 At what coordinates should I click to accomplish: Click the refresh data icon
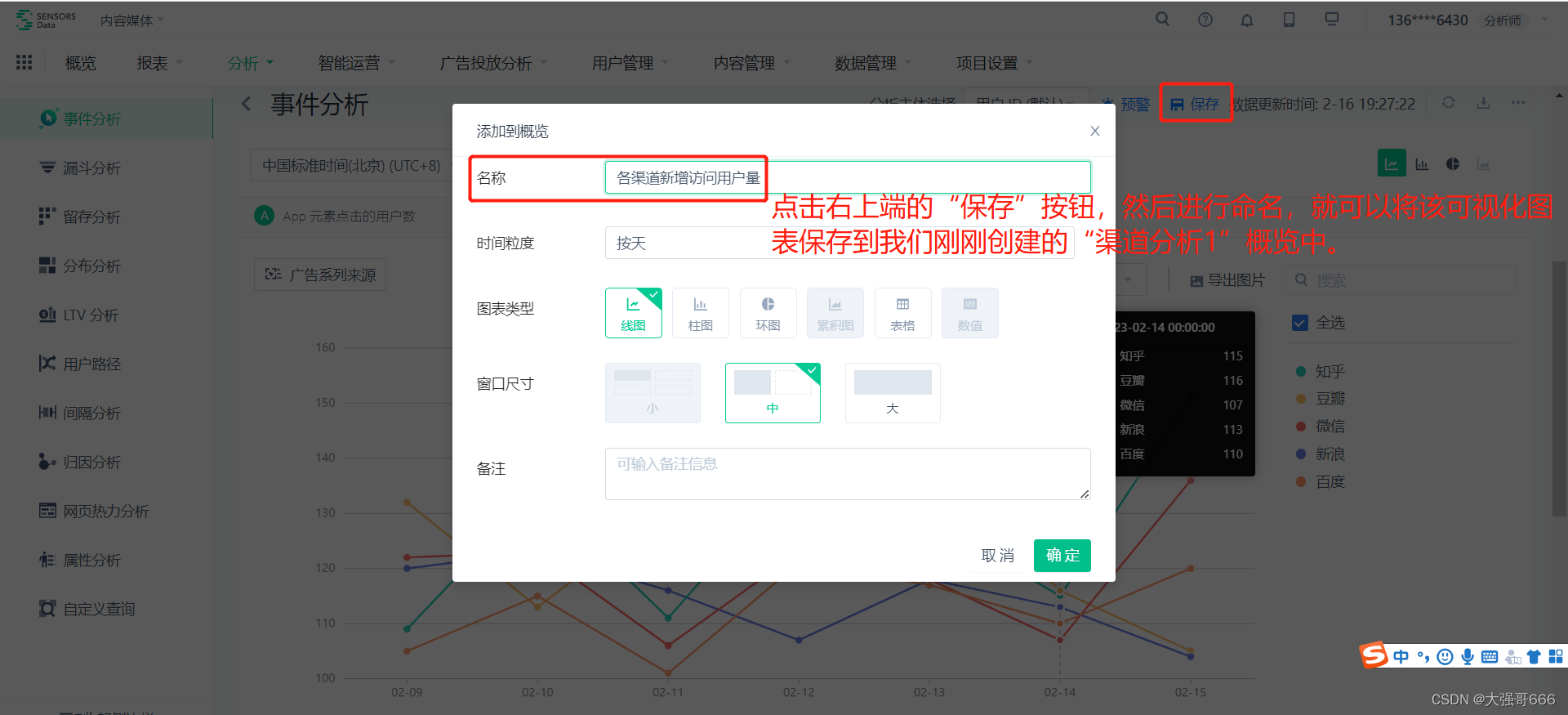[1448, 103]
